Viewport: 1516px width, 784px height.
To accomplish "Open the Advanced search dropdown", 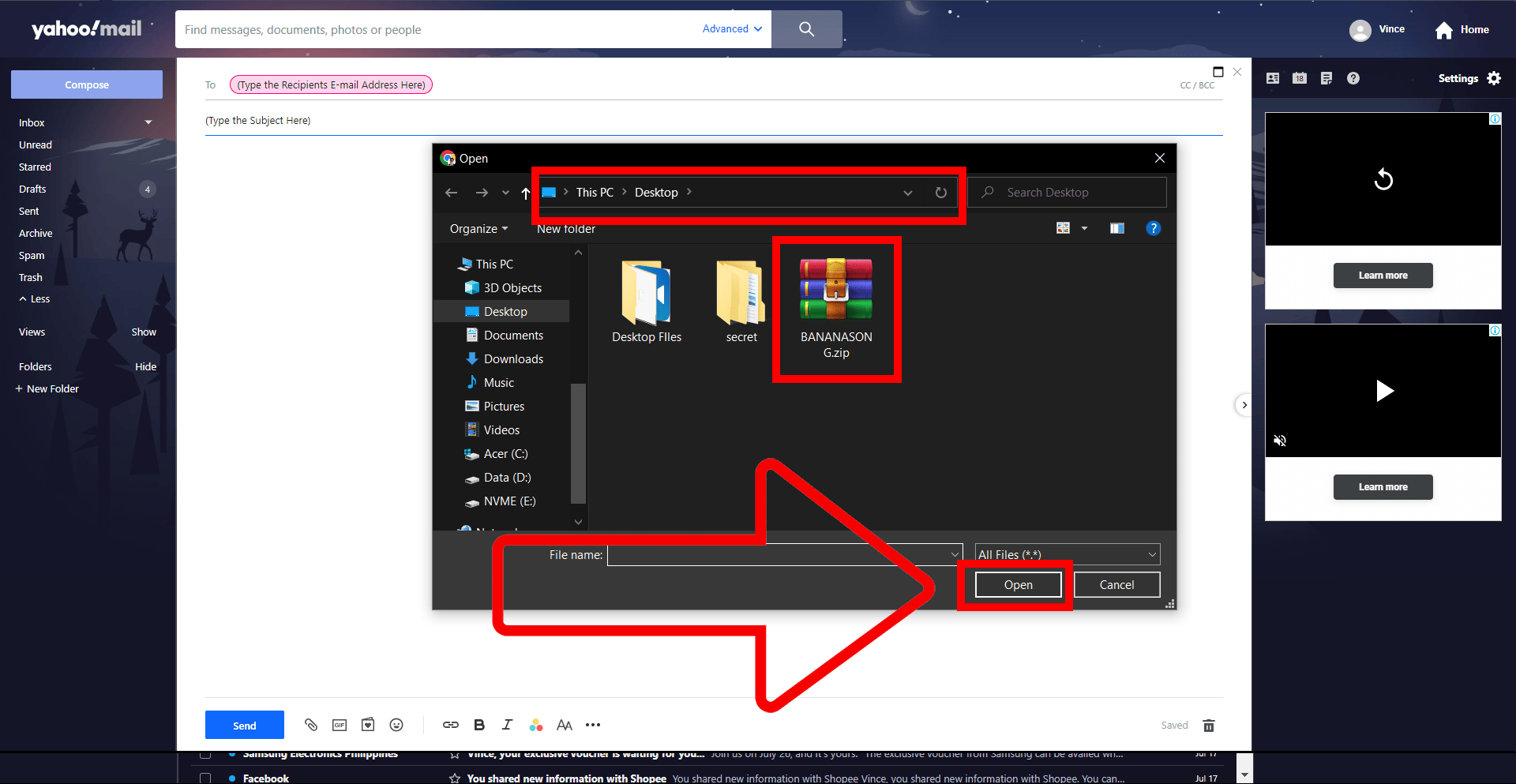I will pos(732,29).
